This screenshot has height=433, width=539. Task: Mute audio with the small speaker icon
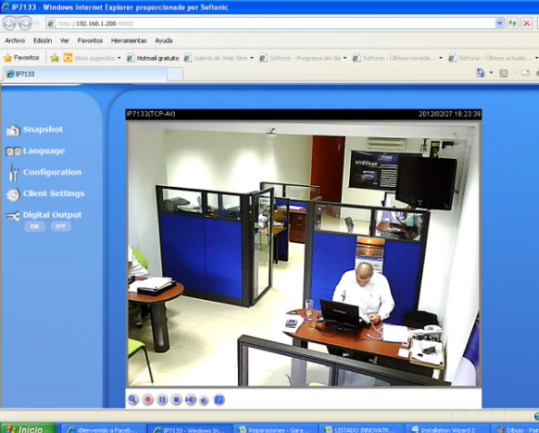pos(205,400)
